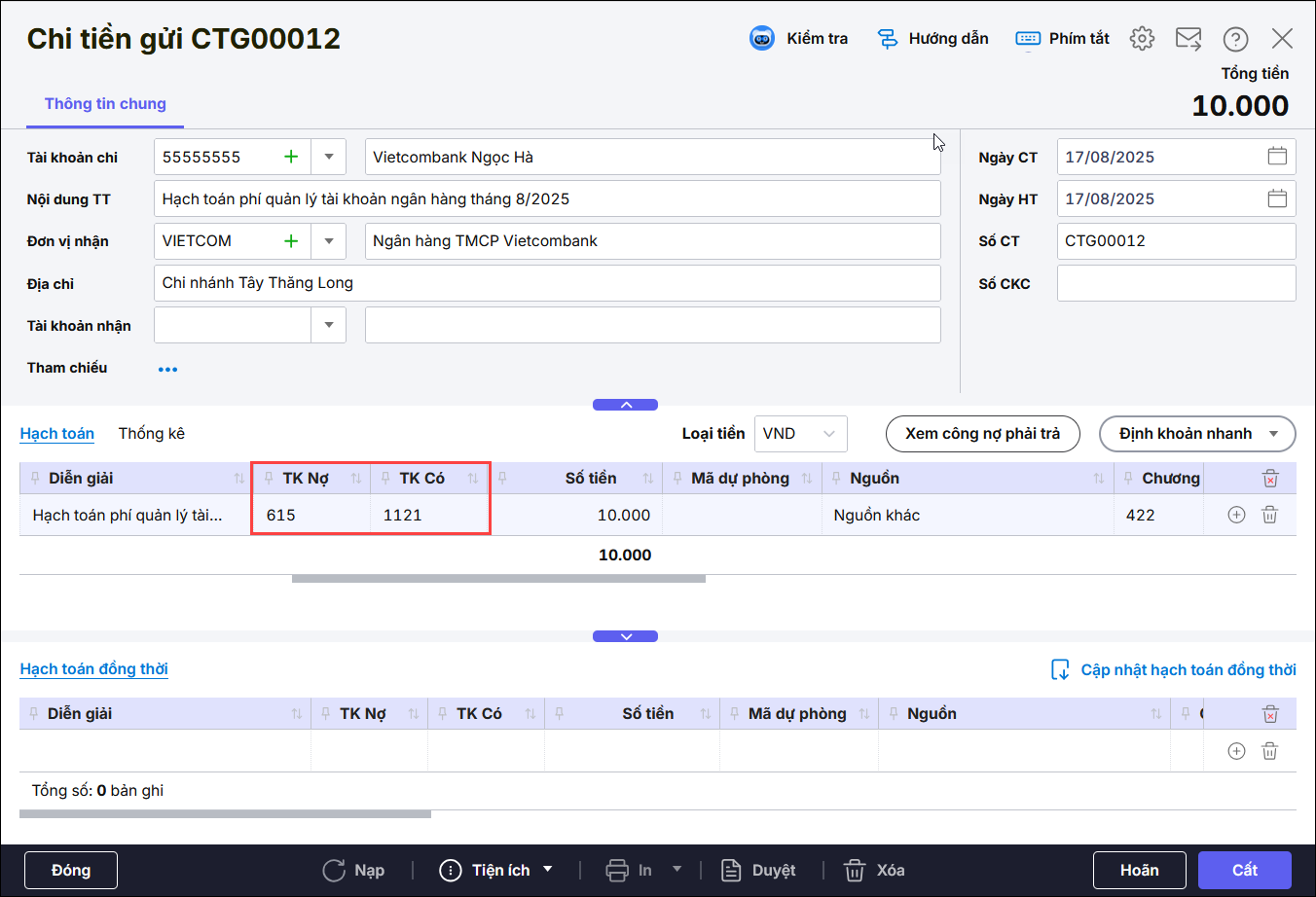1316x897 pixels.
Task: Expand the Tài khoản chi dropdown
Action: click(329, 157)
